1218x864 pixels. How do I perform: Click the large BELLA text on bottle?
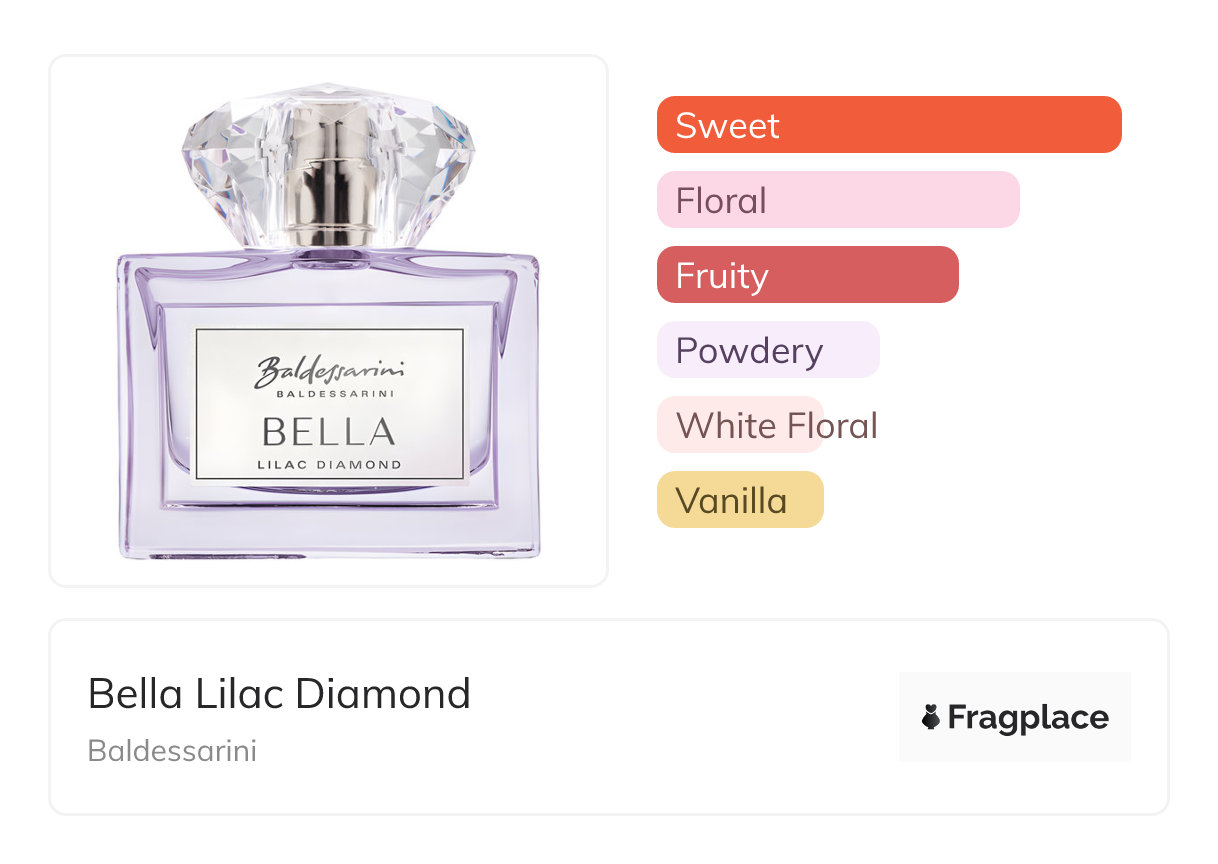329,432
